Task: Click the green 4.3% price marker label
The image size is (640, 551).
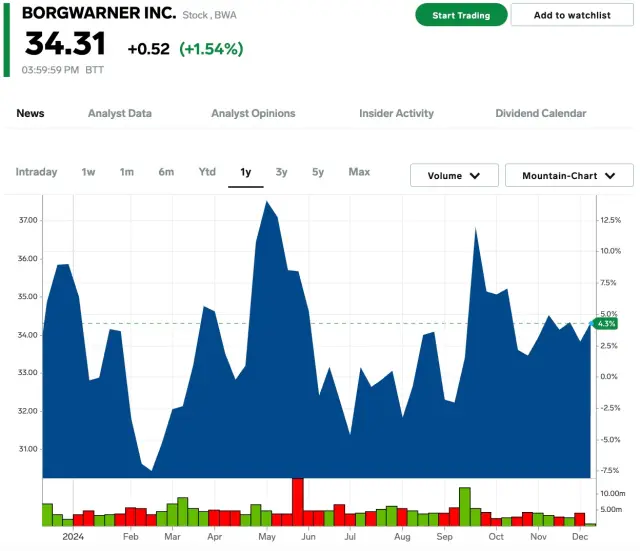Action: [606, 323]
